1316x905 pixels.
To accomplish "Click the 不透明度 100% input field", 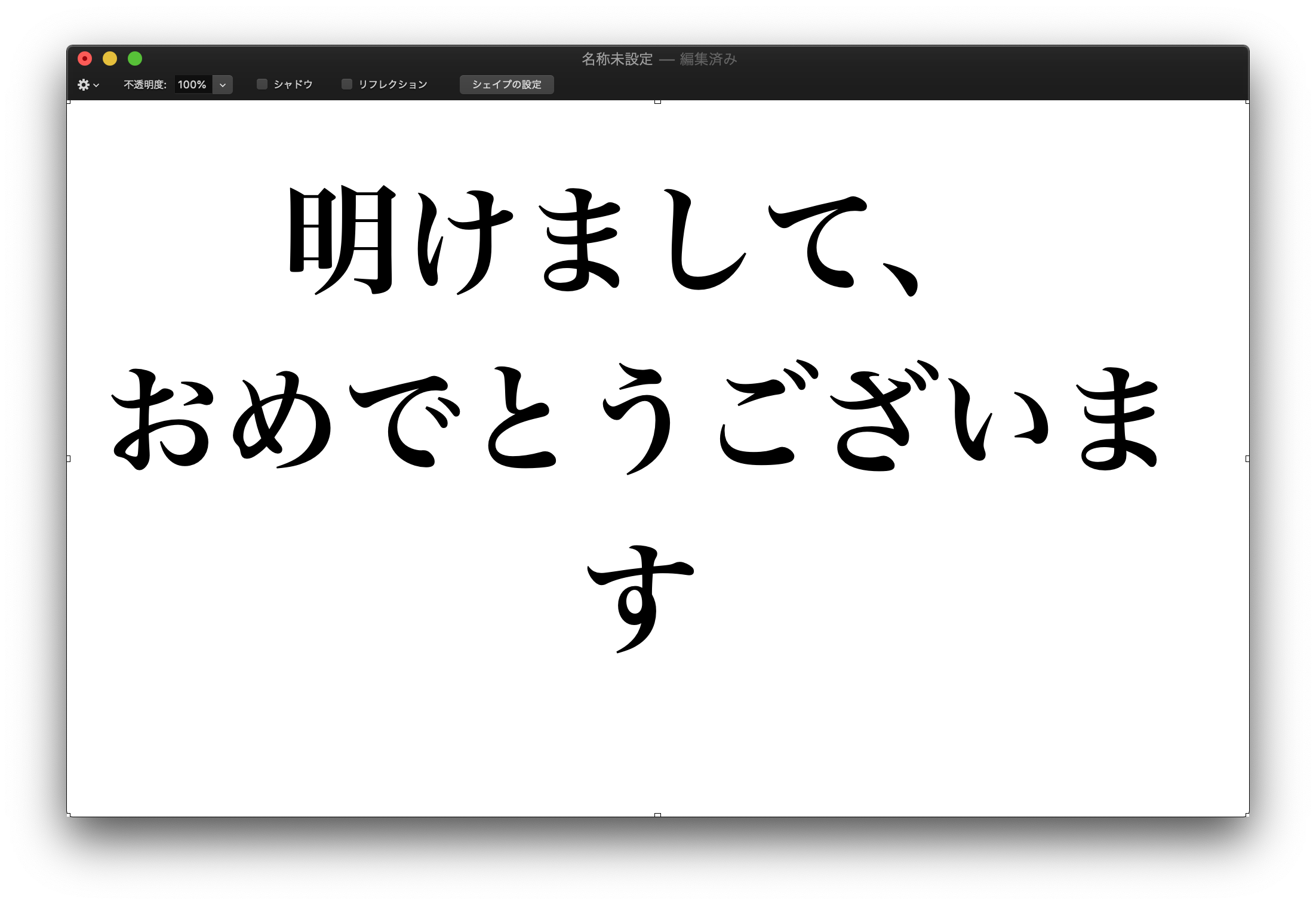I will pyautogui.click(x=192, y=85).
